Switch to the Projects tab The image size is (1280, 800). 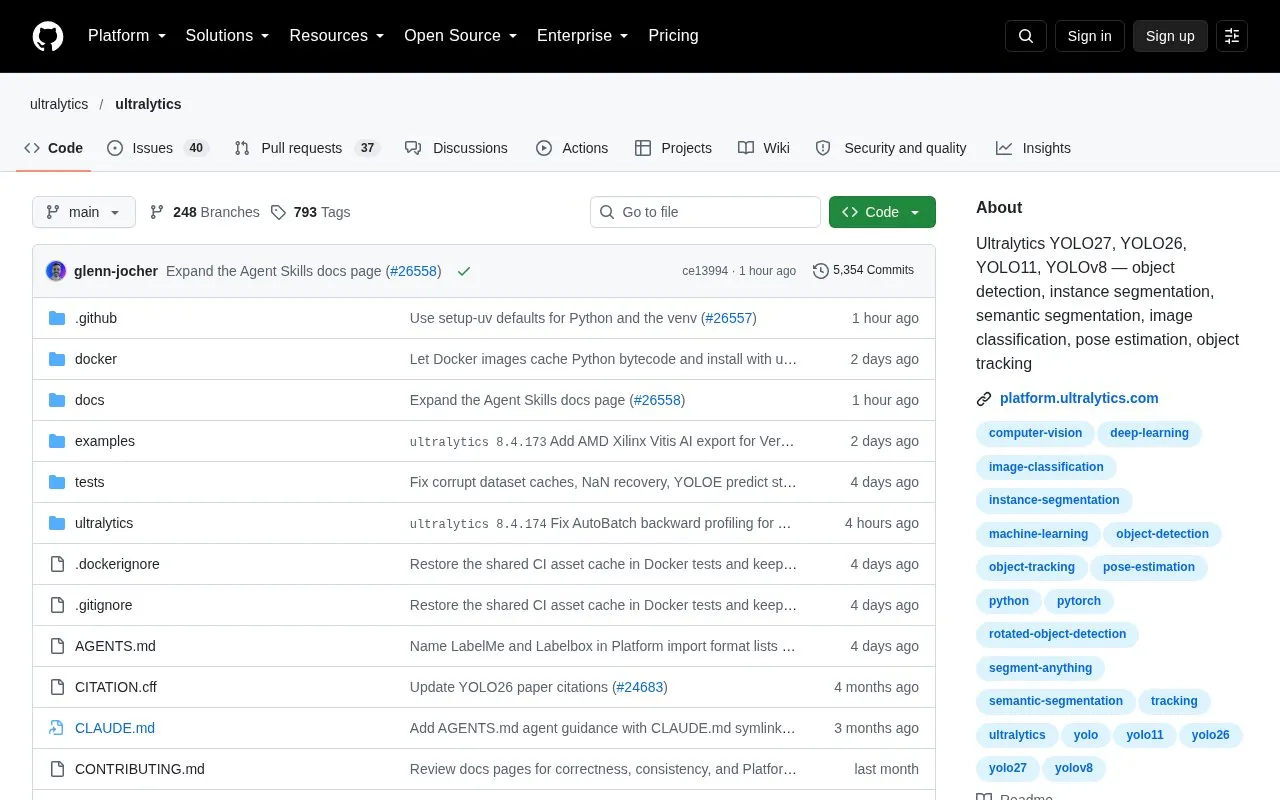[x=673, y=148]
